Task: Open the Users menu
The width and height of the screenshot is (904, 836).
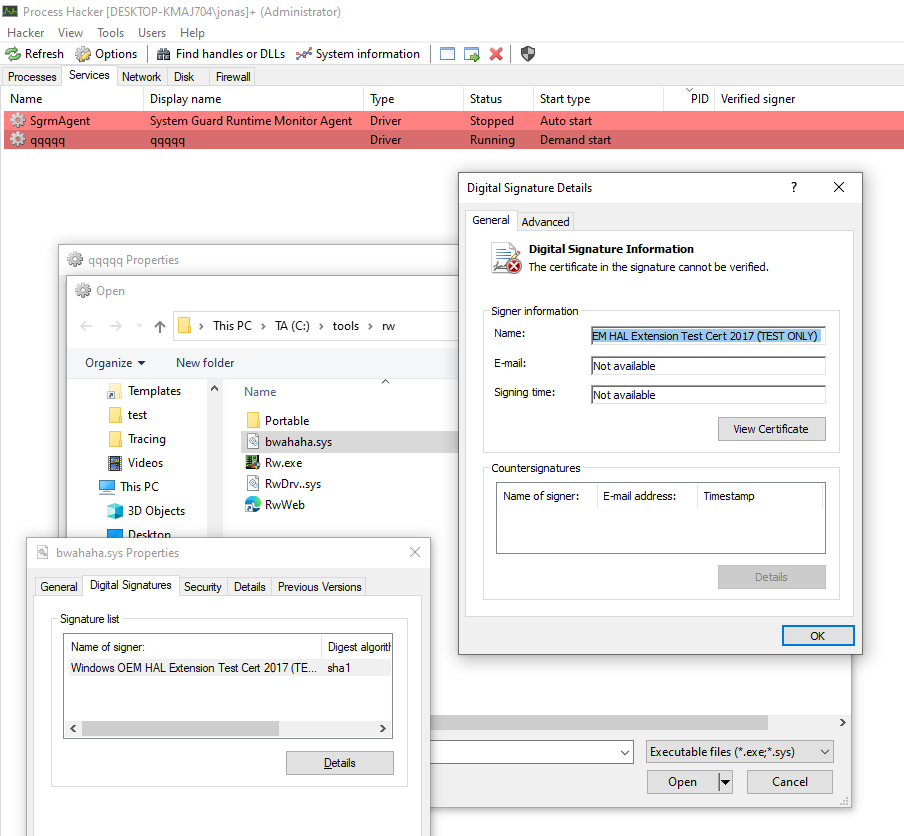Action: point(152,33)
